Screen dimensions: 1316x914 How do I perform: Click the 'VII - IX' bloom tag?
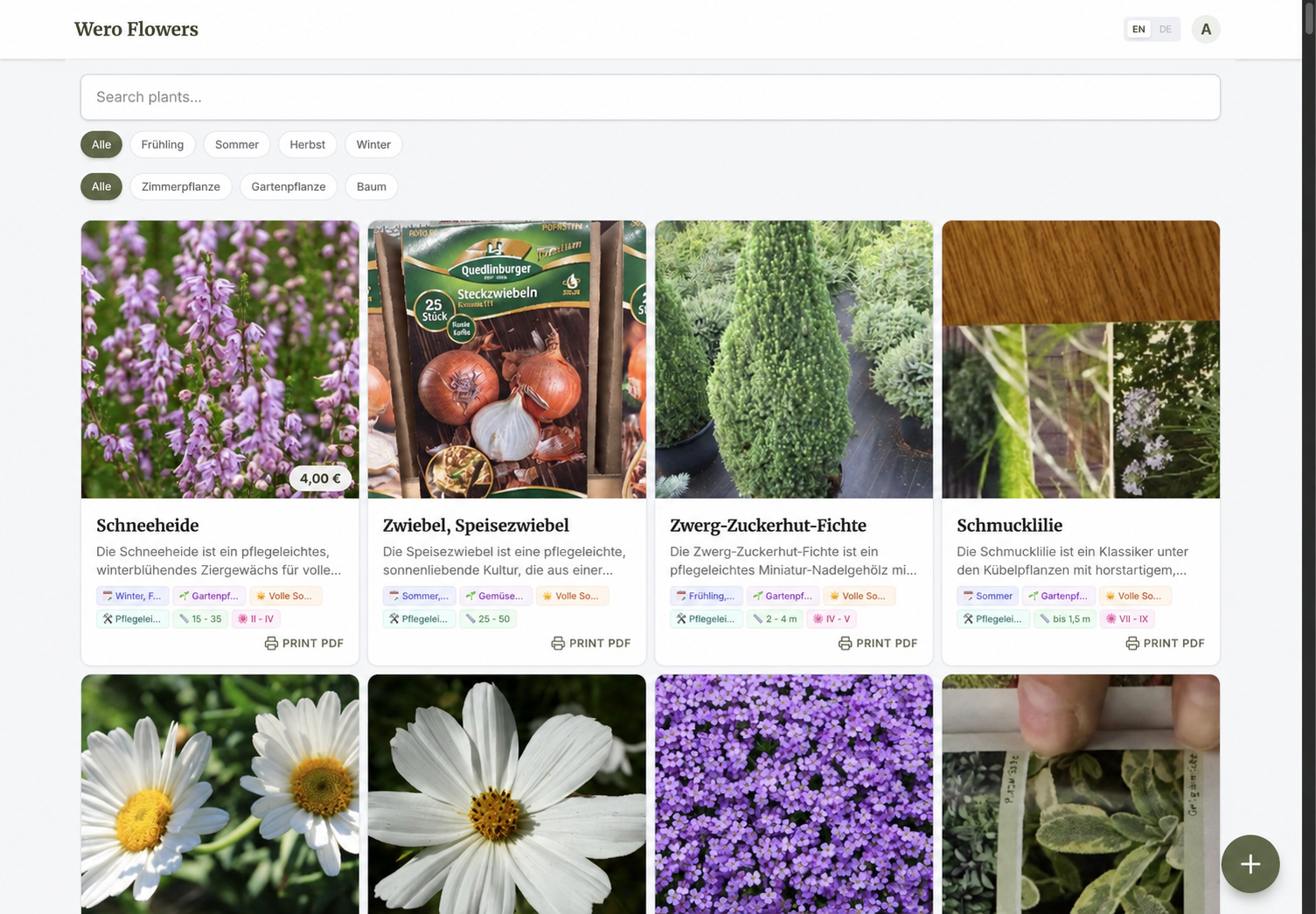point(1127,618)
